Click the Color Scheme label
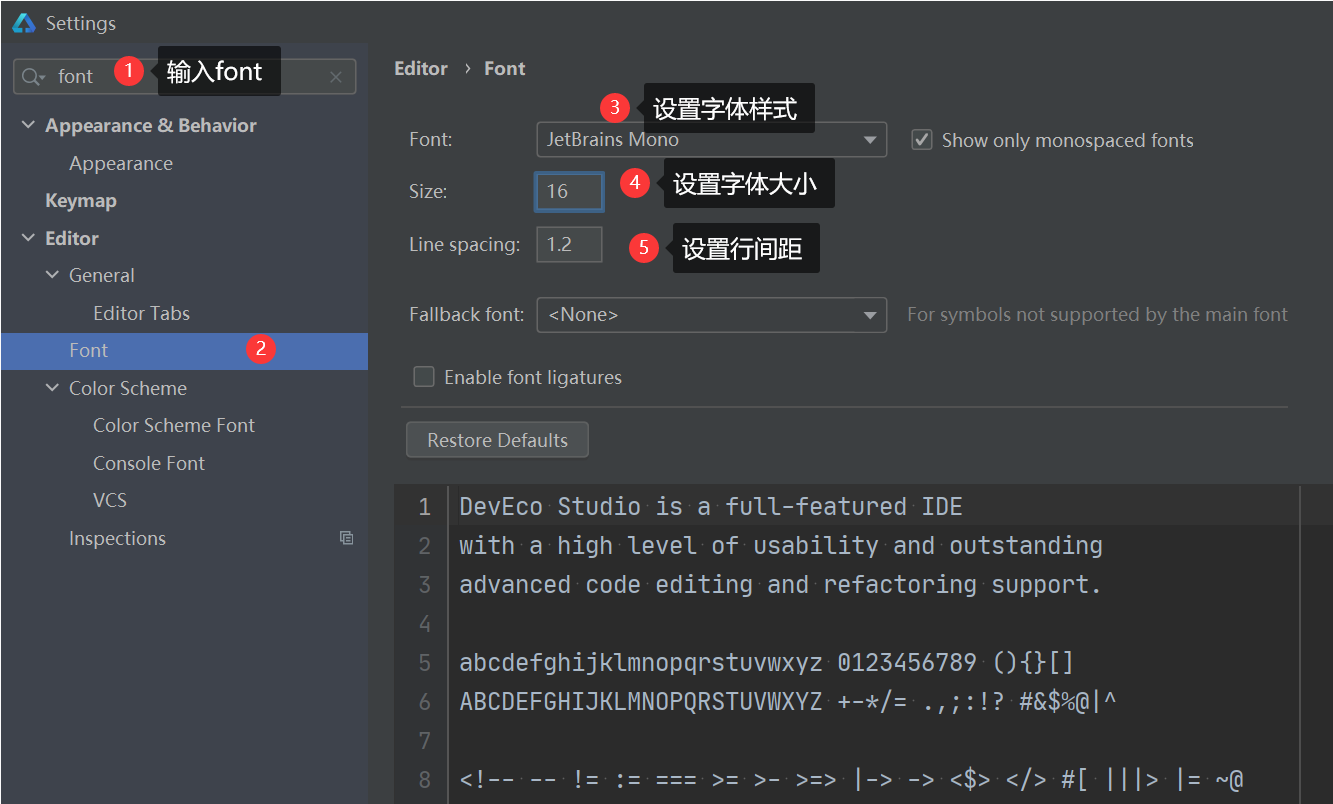Viewport: 1333px width, 804px height. point(128,388)
